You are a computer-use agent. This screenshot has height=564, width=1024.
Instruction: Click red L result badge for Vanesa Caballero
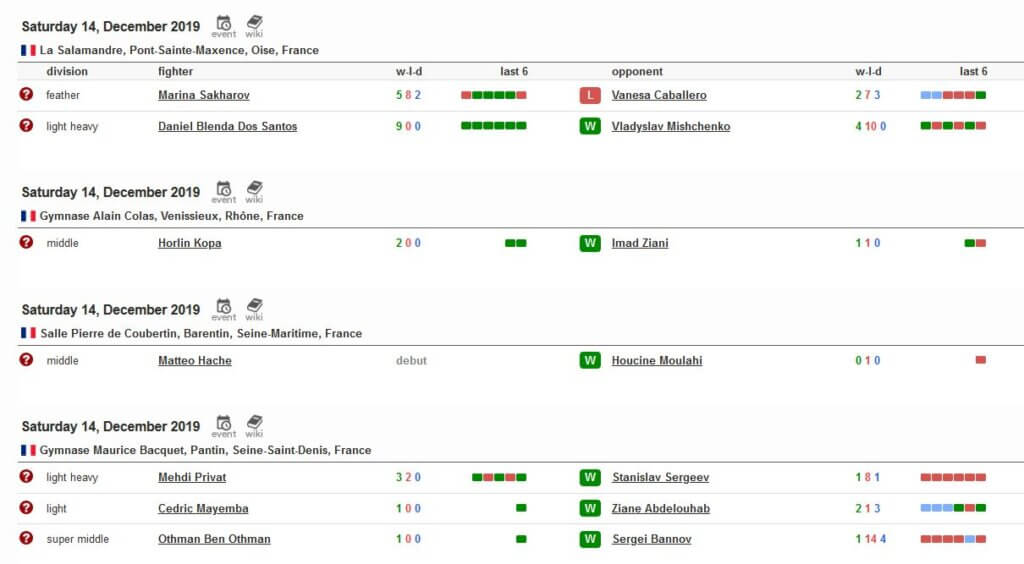[590, 95]
